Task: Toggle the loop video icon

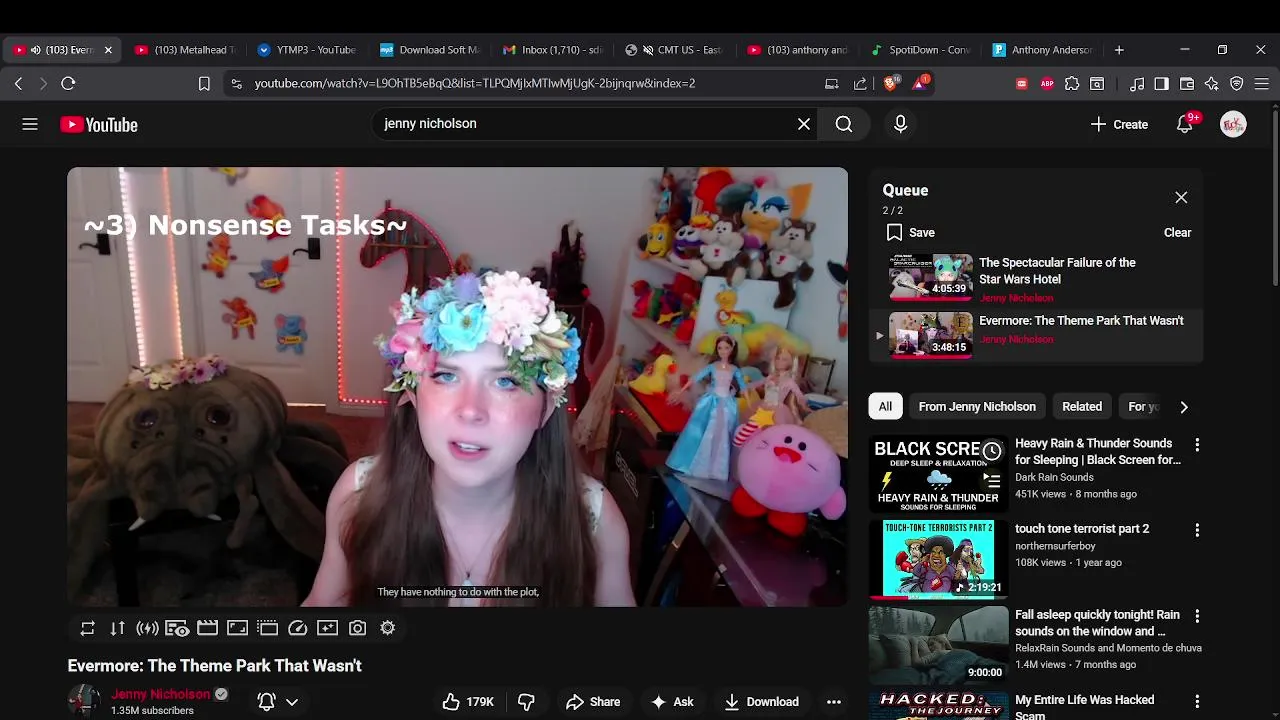Action: (87, 628)
